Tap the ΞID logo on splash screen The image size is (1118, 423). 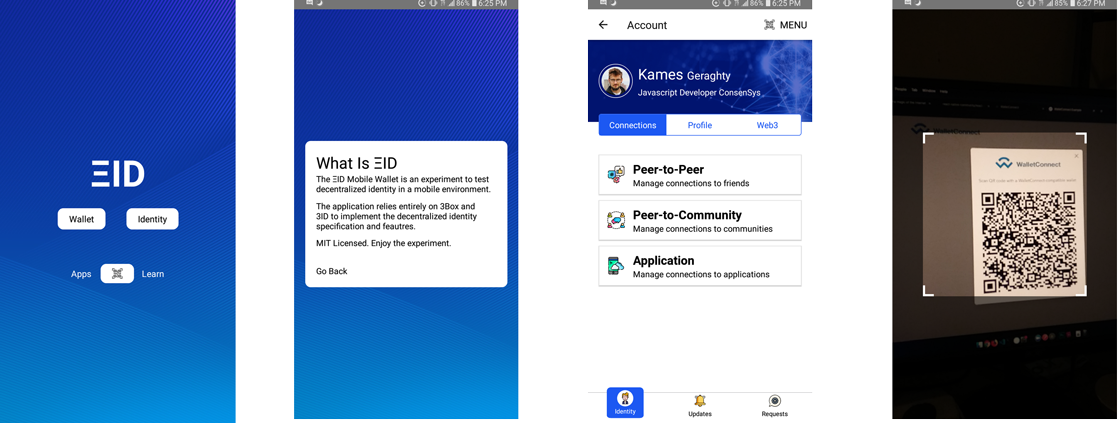118,174
